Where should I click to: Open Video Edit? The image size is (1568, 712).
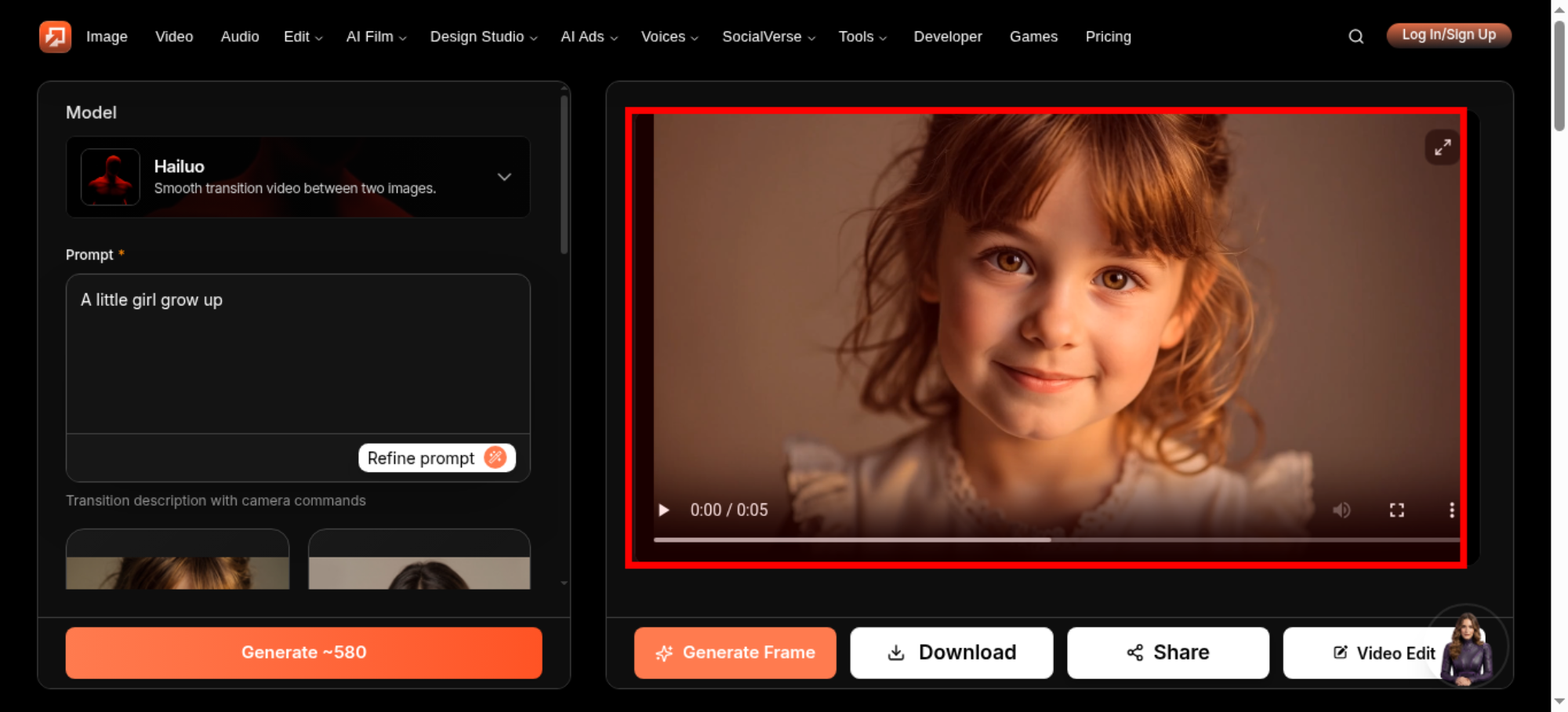pyautogui.click(x=1383, y=652)
